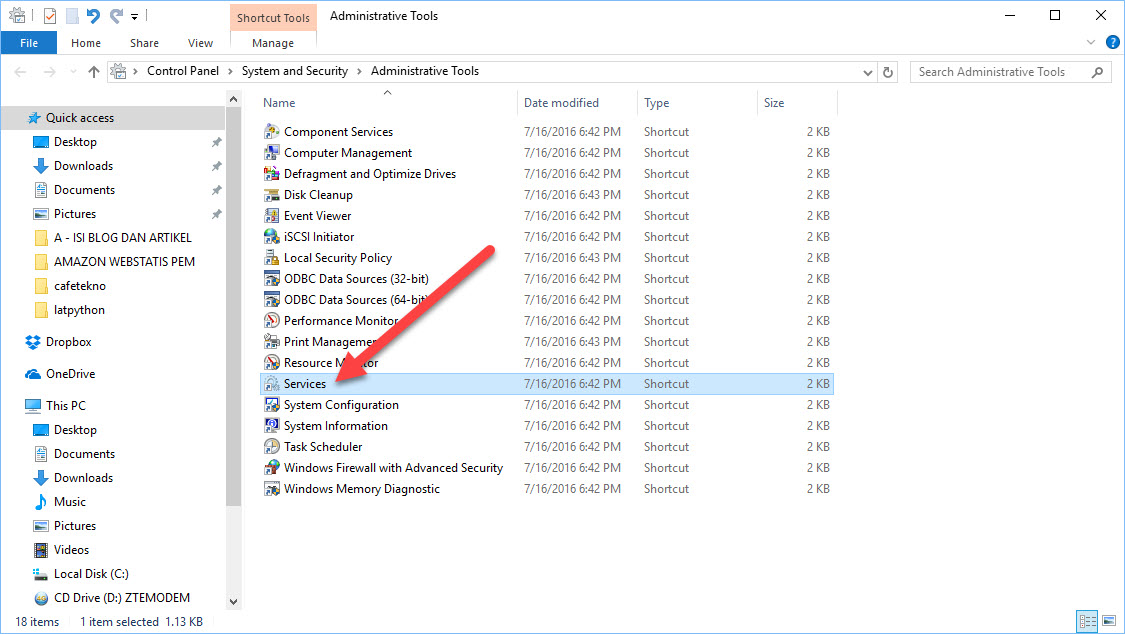The width and height of the screenshot is (1125, 634).
Task: Switch to large icons view in status bar
Action: click(1110, 621)
